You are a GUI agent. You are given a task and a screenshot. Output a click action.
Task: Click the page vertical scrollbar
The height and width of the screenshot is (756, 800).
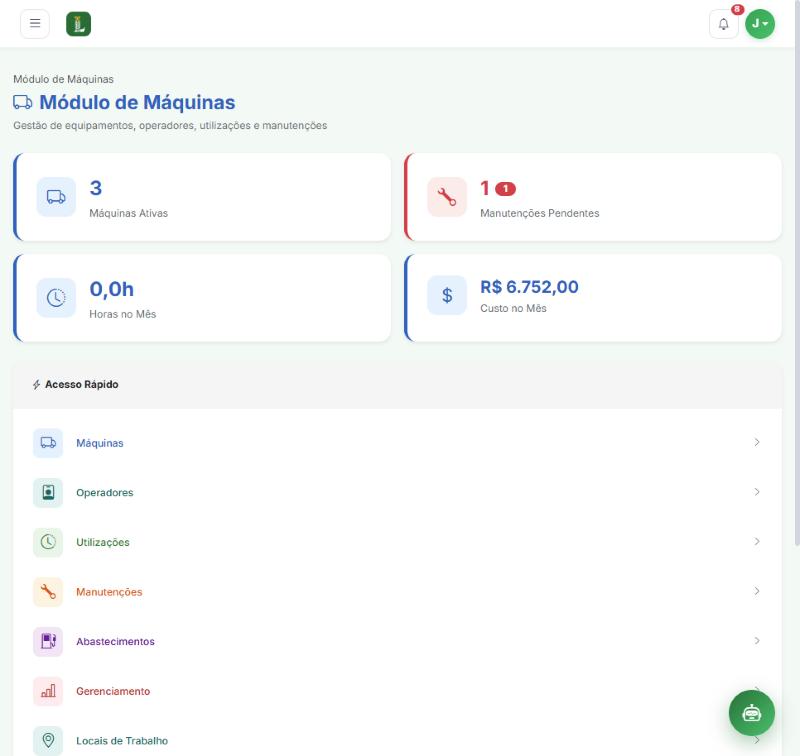tap(797, 275)
